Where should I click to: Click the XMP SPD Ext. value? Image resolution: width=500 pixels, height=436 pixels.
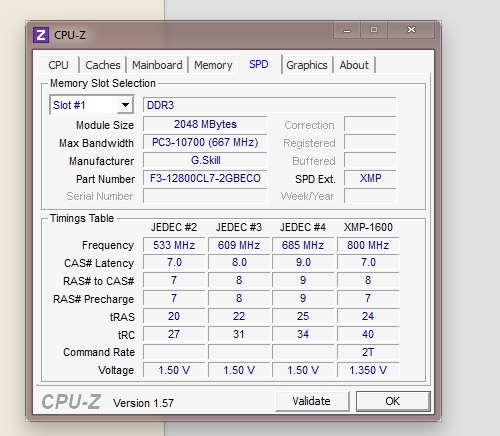point(370,178)
